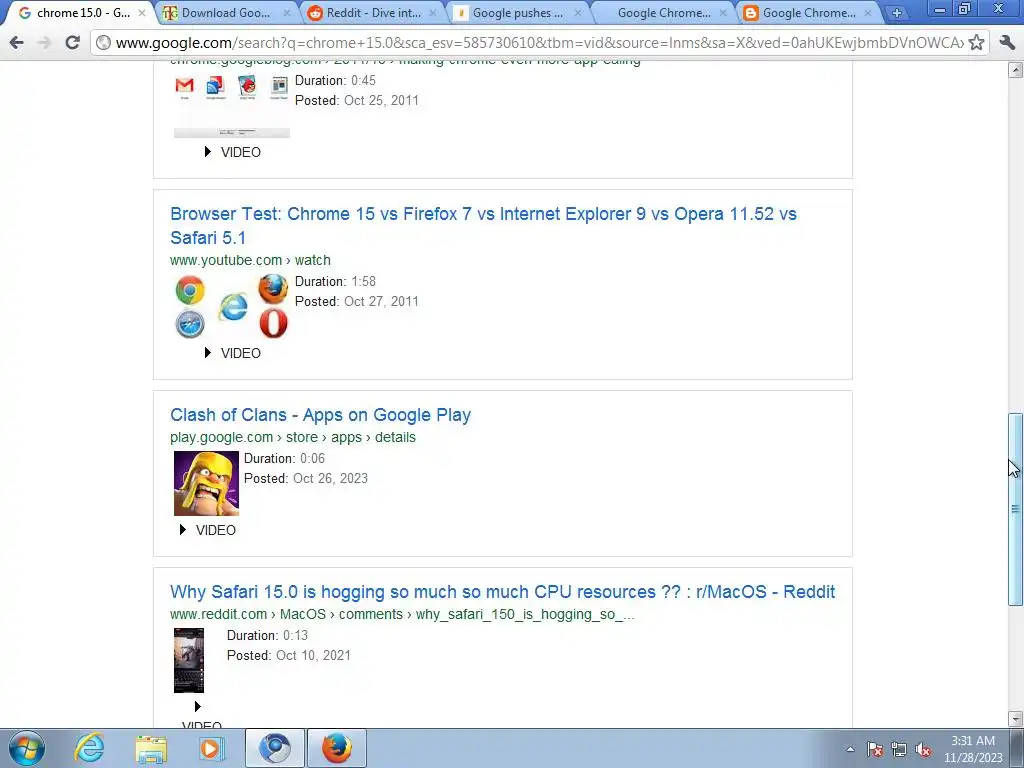Switch to the Blogger-icon 'Google Chrome...' tab
The height and width of the screenshot is (768, 1024).
pos(808,12)
